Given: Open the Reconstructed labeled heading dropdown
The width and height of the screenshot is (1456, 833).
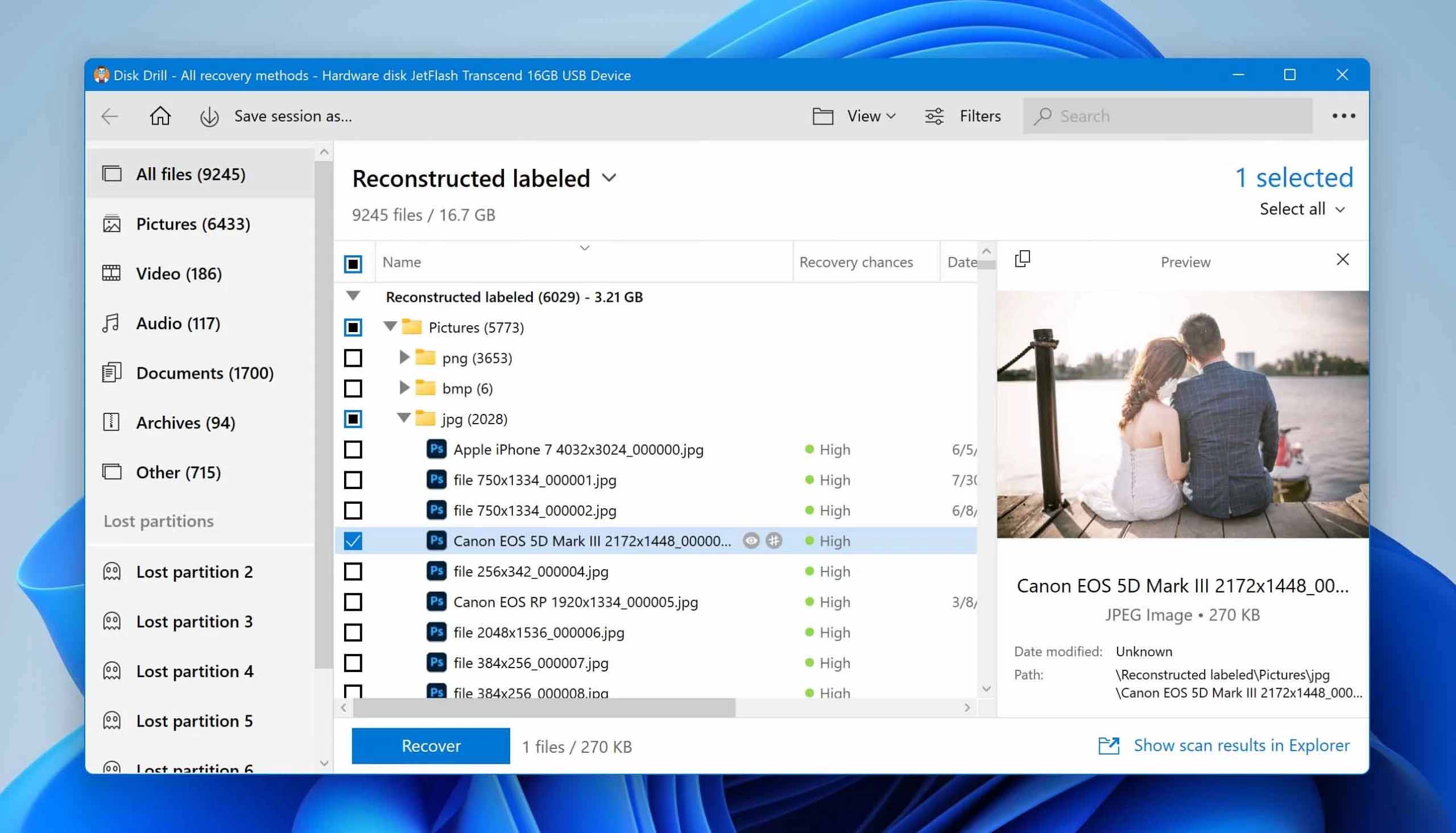Looking at the screenshot, I should [609, 179].
